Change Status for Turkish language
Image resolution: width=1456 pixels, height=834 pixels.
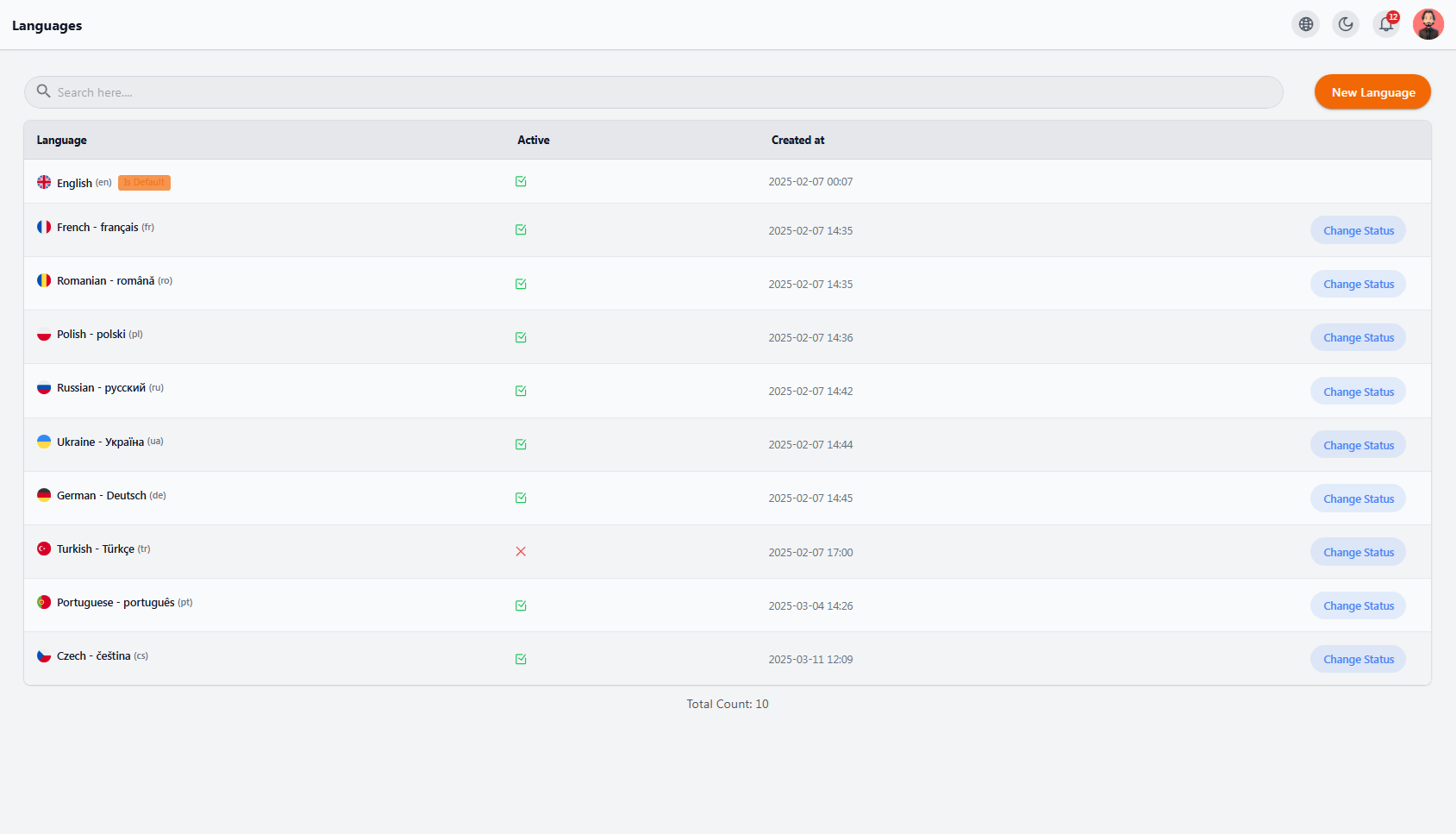(1359, 553)
